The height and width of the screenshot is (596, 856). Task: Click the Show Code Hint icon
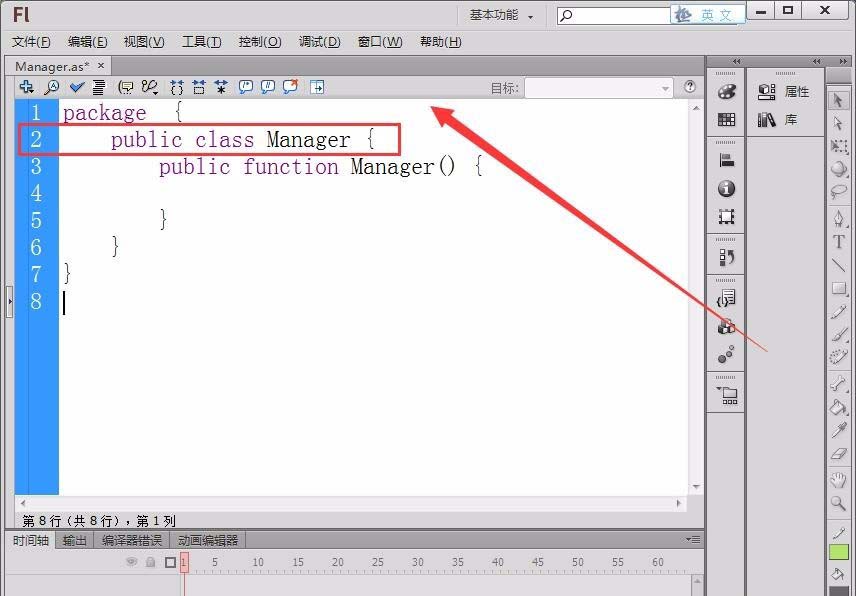(126, 87)
